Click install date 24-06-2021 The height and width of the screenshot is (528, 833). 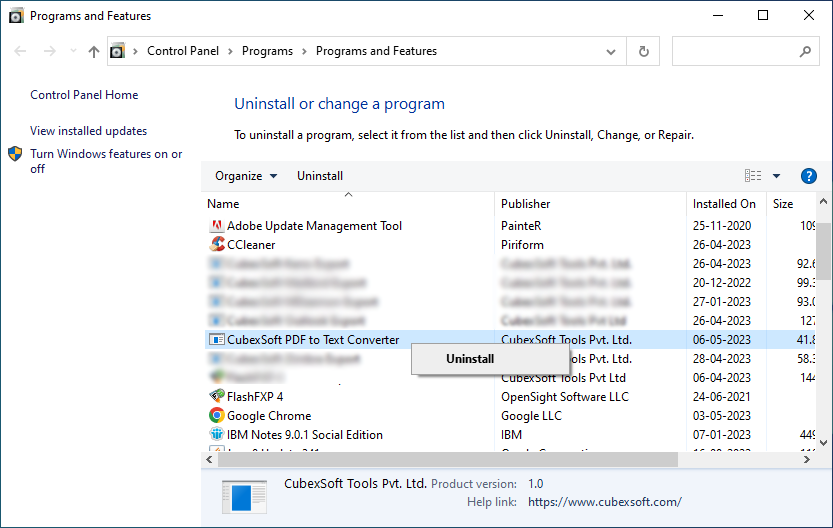coord(721,397)
